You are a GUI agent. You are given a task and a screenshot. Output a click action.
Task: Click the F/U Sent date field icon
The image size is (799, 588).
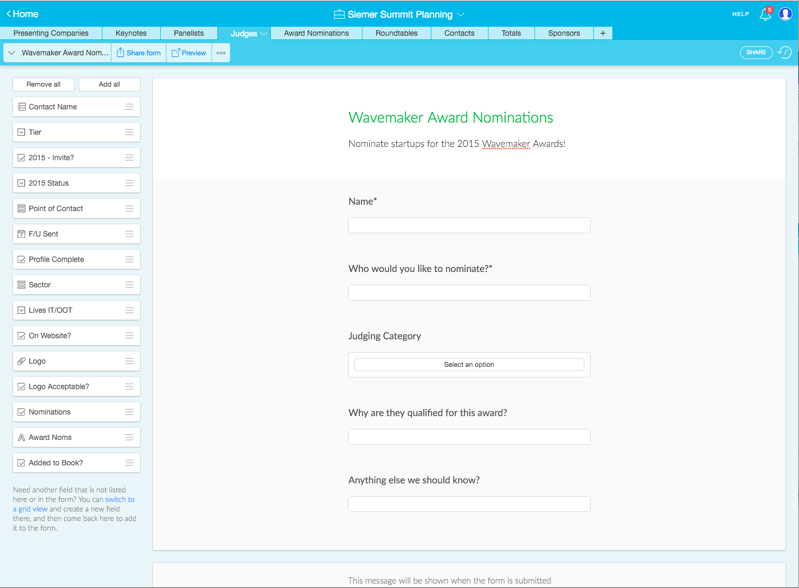21,234
